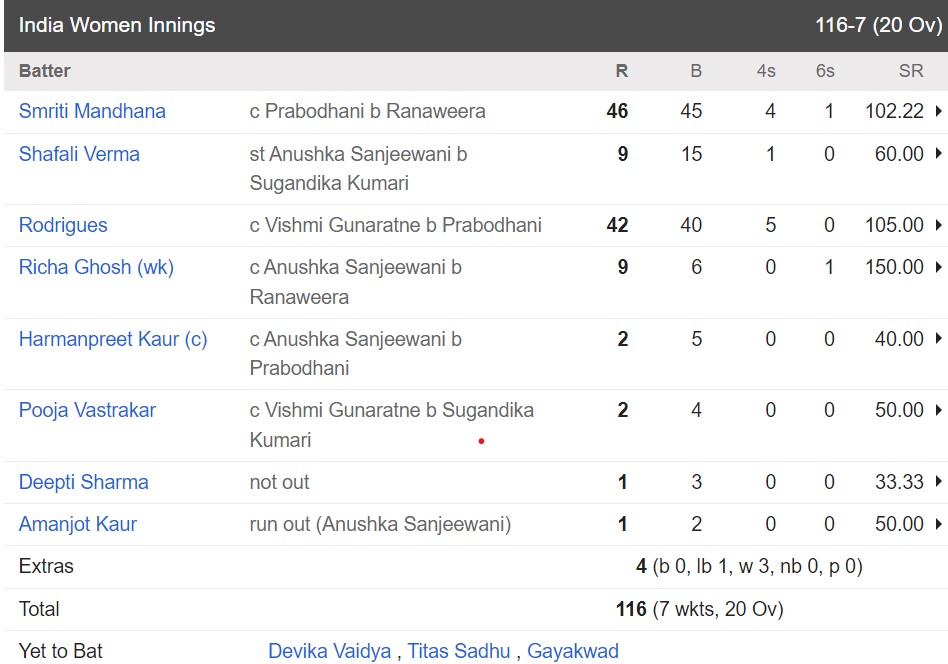Expand Amanjot Kaur's row arrow
948x664 pixels.
938,524
